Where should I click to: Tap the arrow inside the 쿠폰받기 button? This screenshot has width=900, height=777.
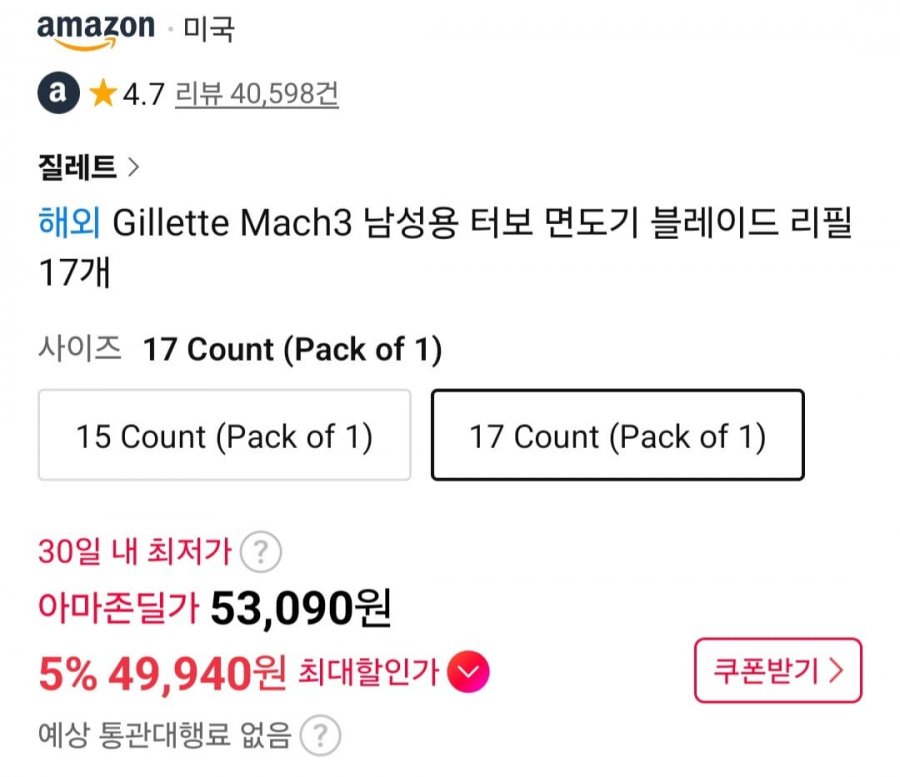click(836, 671)
